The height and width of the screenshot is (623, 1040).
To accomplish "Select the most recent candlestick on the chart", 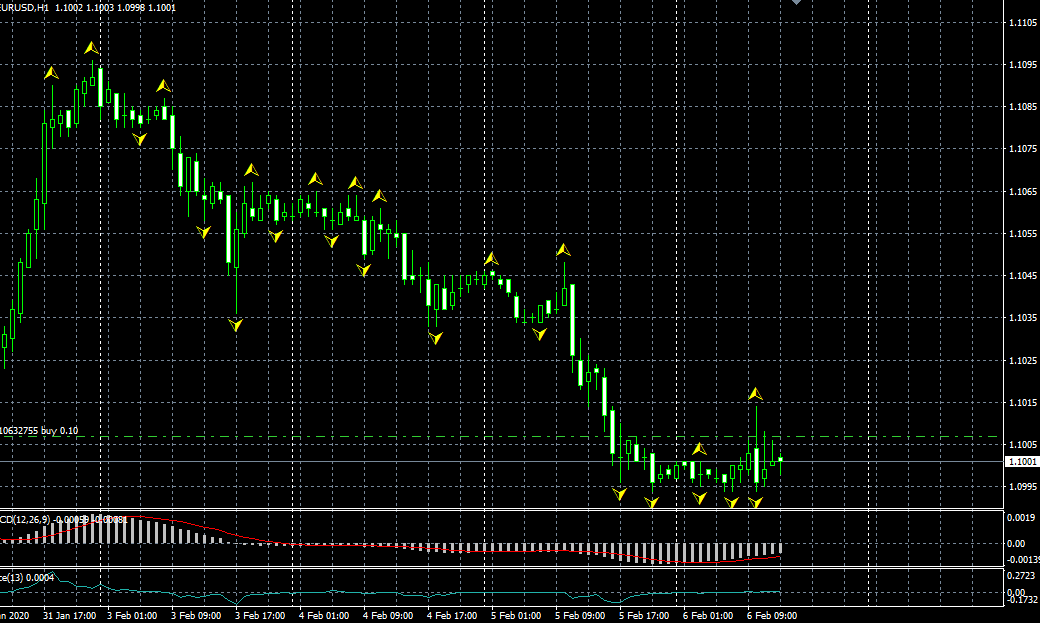I will (780, 460).
